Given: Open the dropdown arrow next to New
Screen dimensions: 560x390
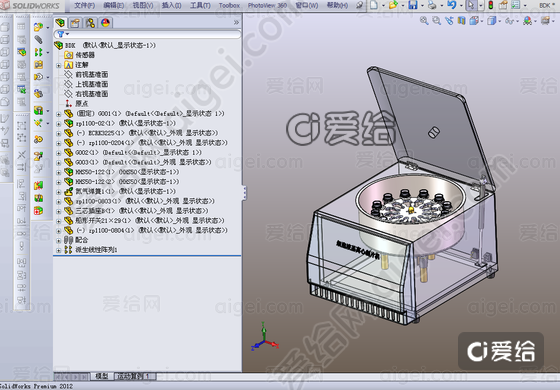Looking at the screenshot, I should click(383, 6).
